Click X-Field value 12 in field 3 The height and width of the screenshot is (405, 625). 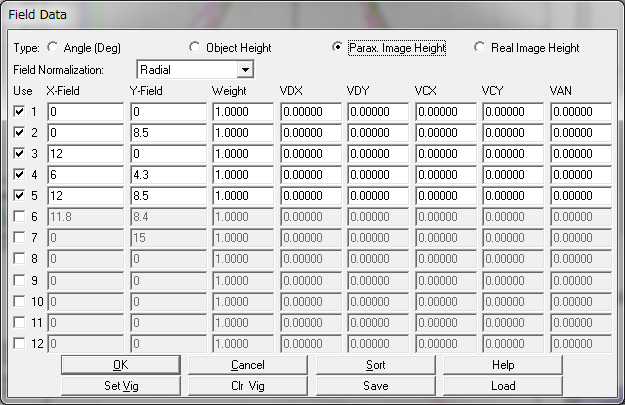[86, 153]
